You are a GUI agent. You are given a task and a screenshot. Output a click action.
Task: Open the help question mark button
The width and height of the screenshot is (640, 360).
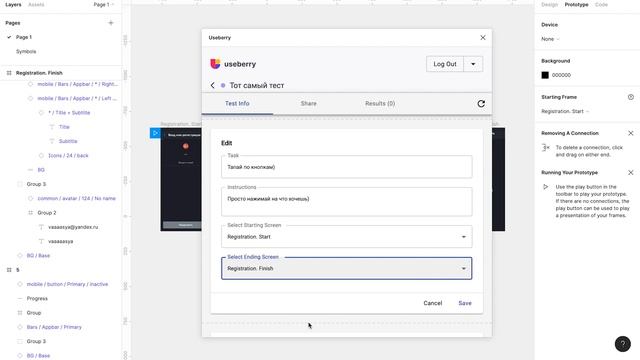pyautogui.click(x=622, y=344)
